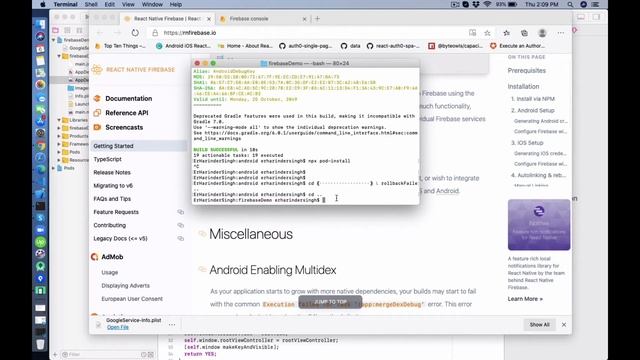Jump to Android Setup section
Image resolution: width=640 pixels, height=360 pixels.
[533, 111]
